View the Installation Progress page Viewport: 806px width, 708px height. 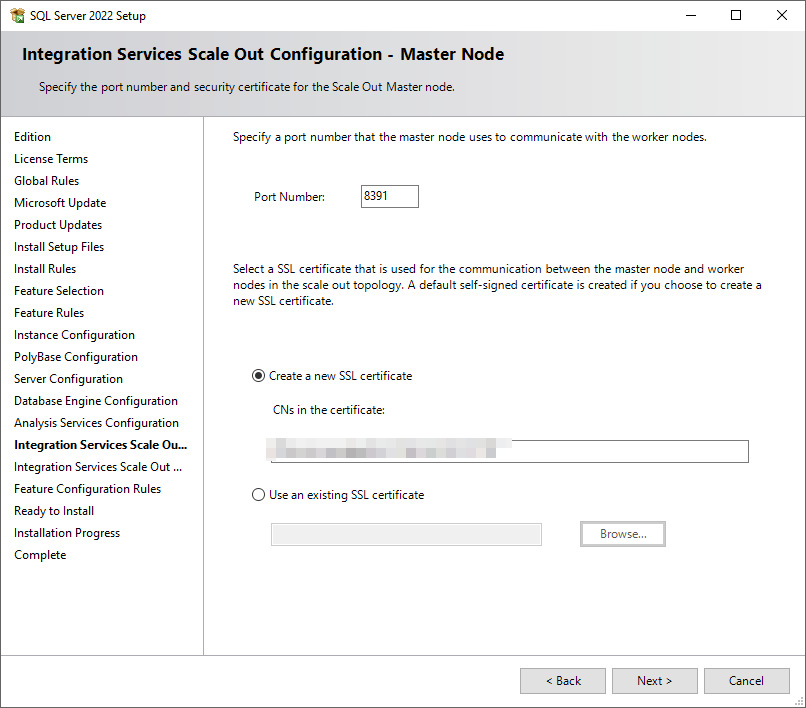[67, 532]
